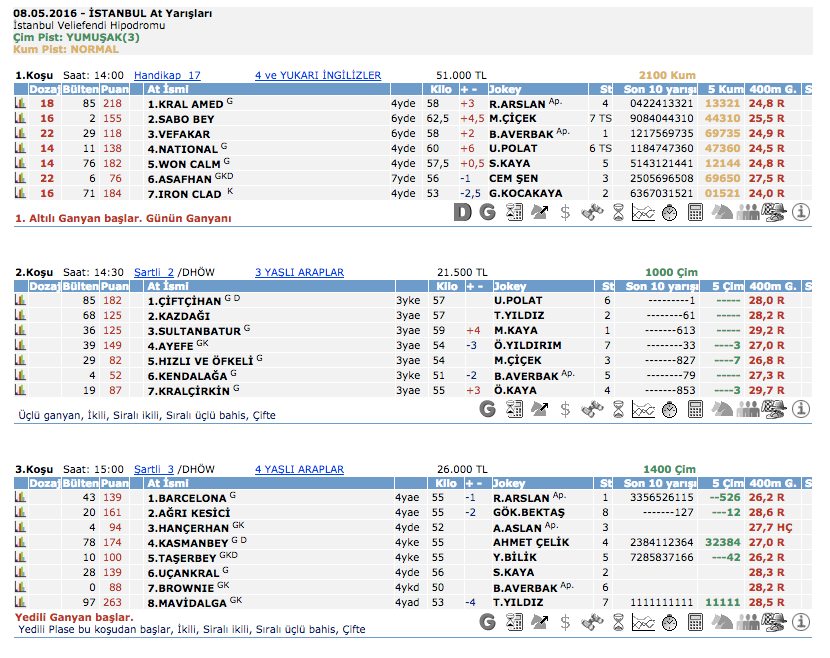The image size is (830, 658).
Task: Open the Handikap 17 link
Action: (x=167, y=75)
